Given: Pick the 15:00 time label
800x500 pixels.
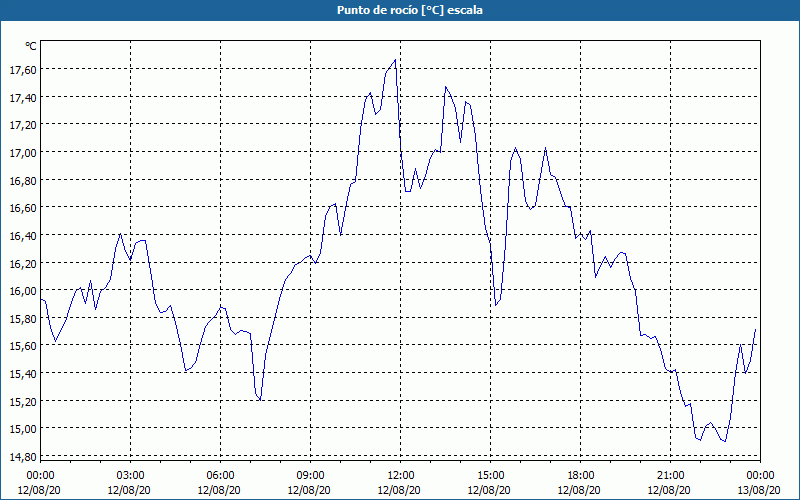Looking at the screenshot, I should (x=490, y=476).
